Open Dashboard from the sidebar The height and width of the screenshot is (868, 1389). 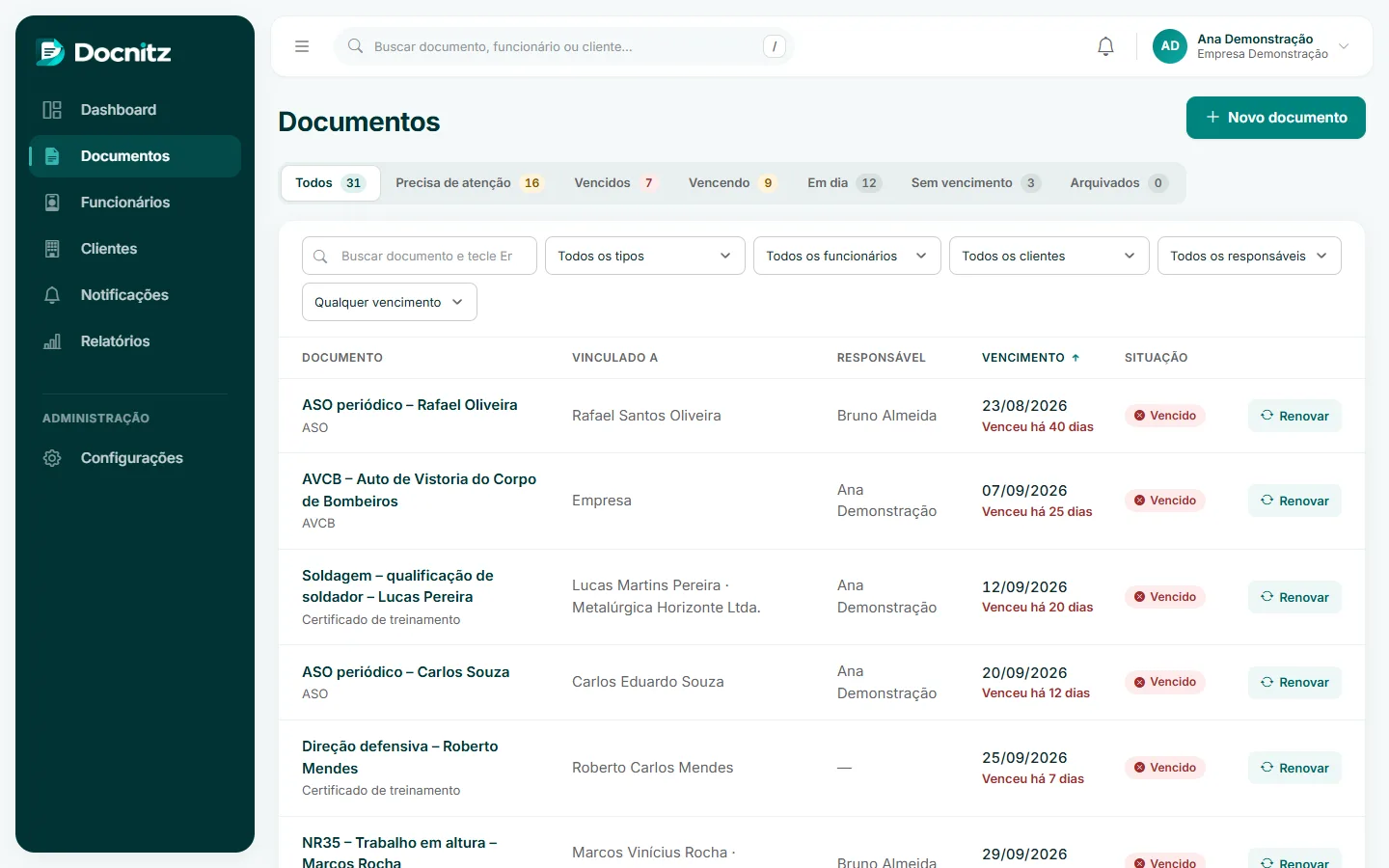click(135, 110)
